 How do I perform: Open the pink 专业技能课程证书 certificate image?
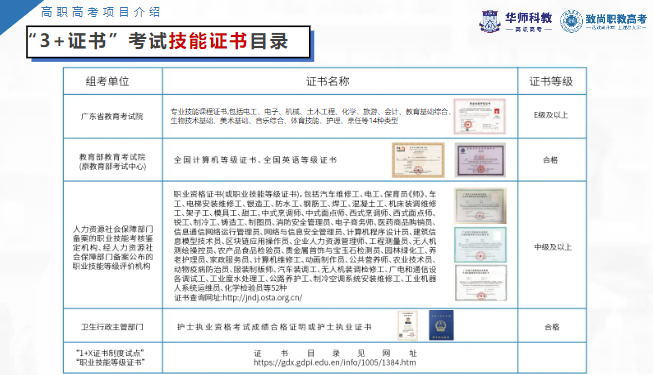tap(480, 116)
